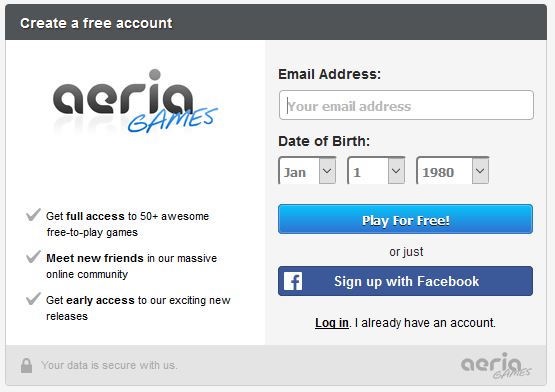Click the large Aeria Games logo
The image size is (555, 392).
click(x=135, y=101)
